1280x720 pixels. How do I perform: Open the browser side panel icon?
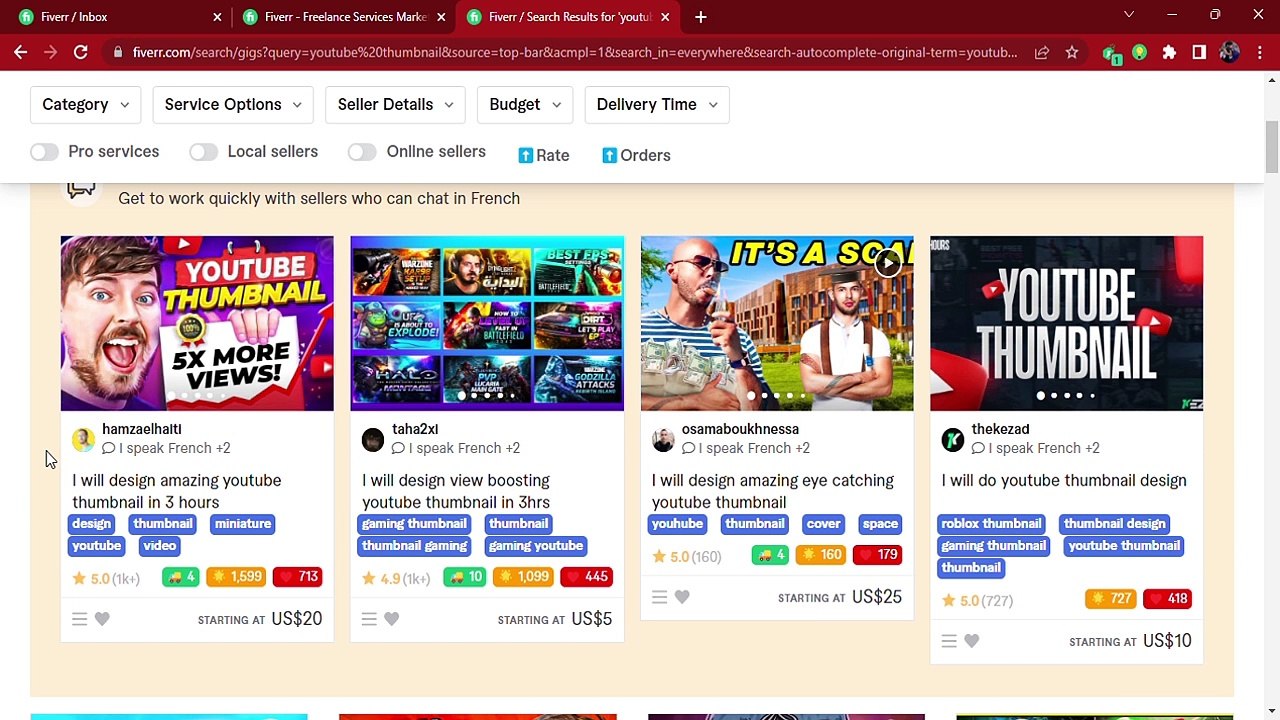click(x=1199, y=52)
